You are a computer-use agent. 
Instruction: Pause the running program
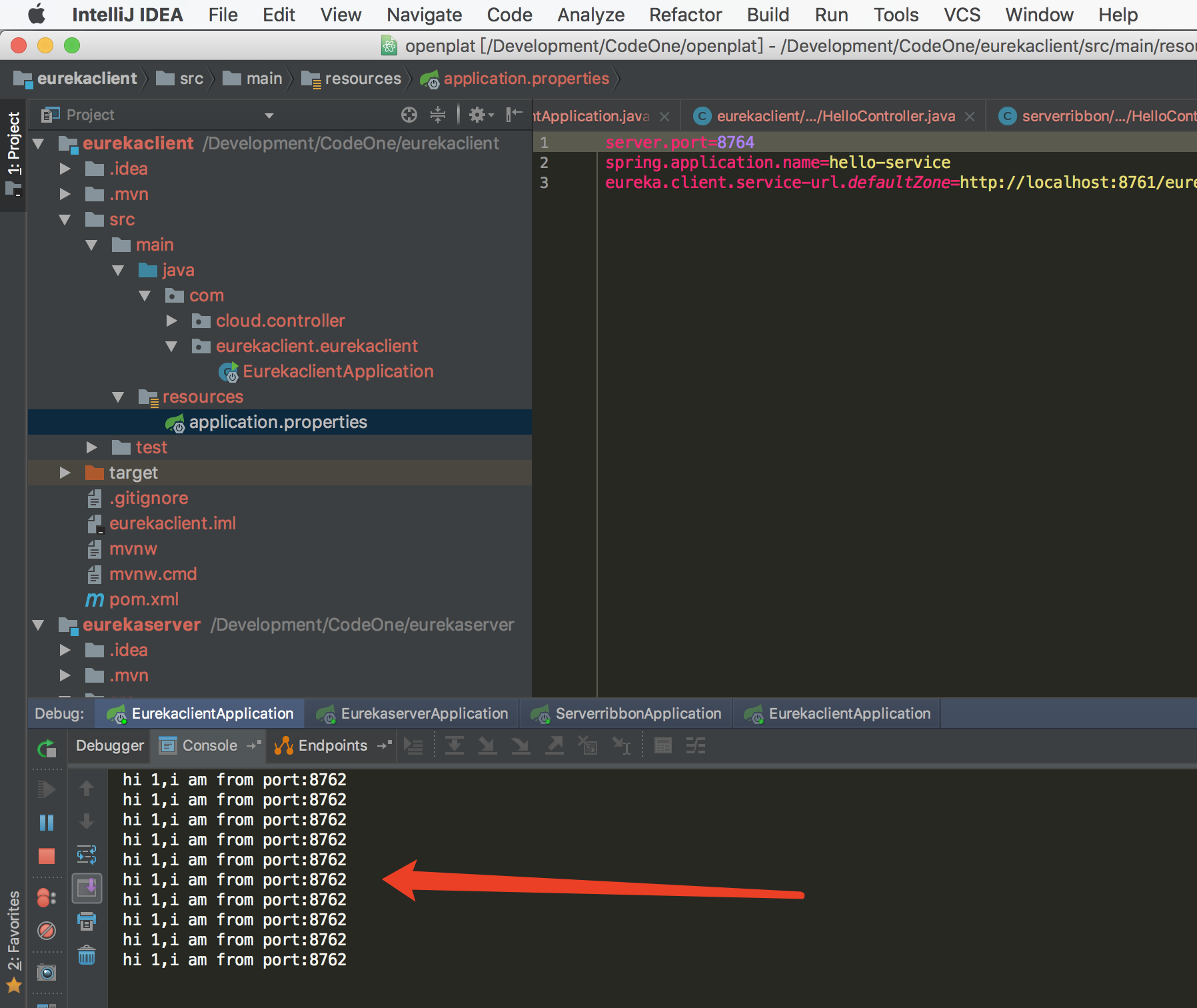click(47, 823)
